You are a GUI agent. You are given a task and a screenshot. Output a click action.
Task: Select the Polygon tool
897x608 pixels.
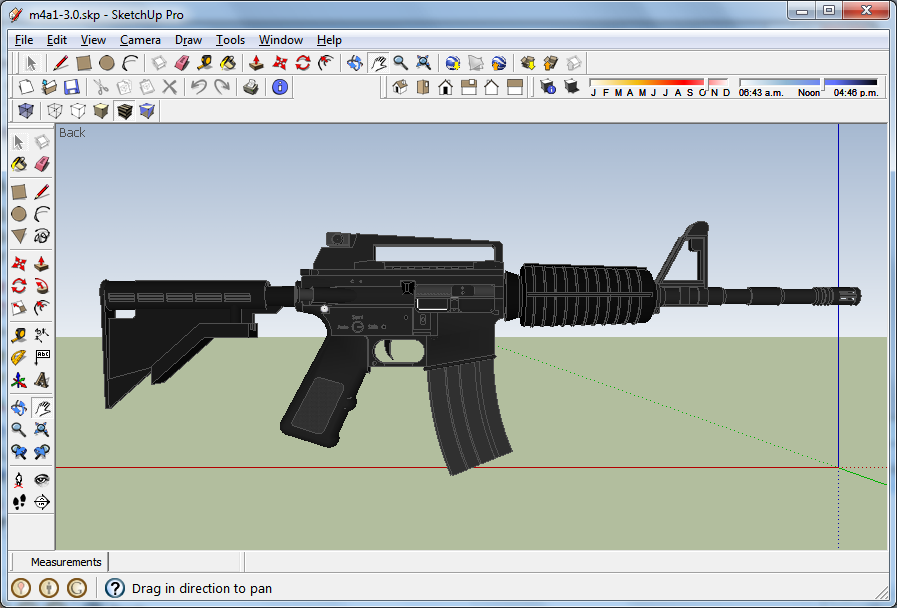tap(19, 236)
